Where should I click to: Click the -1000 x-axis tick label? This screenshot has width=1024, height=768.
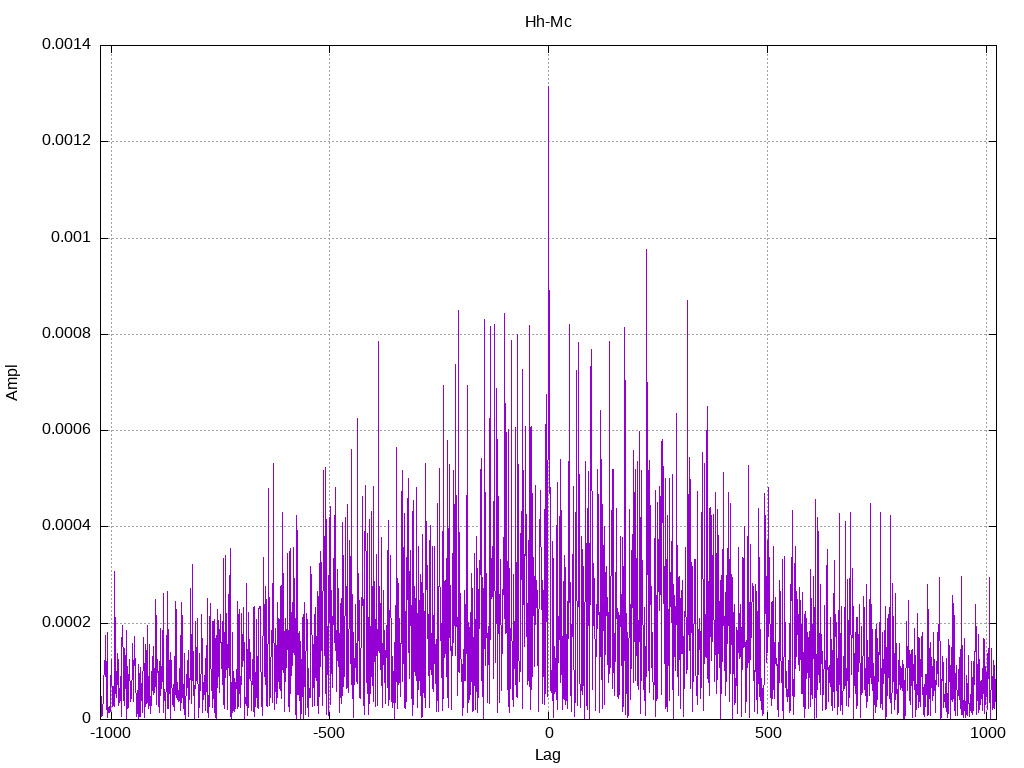pyautogui.click(x=110, y=733)
